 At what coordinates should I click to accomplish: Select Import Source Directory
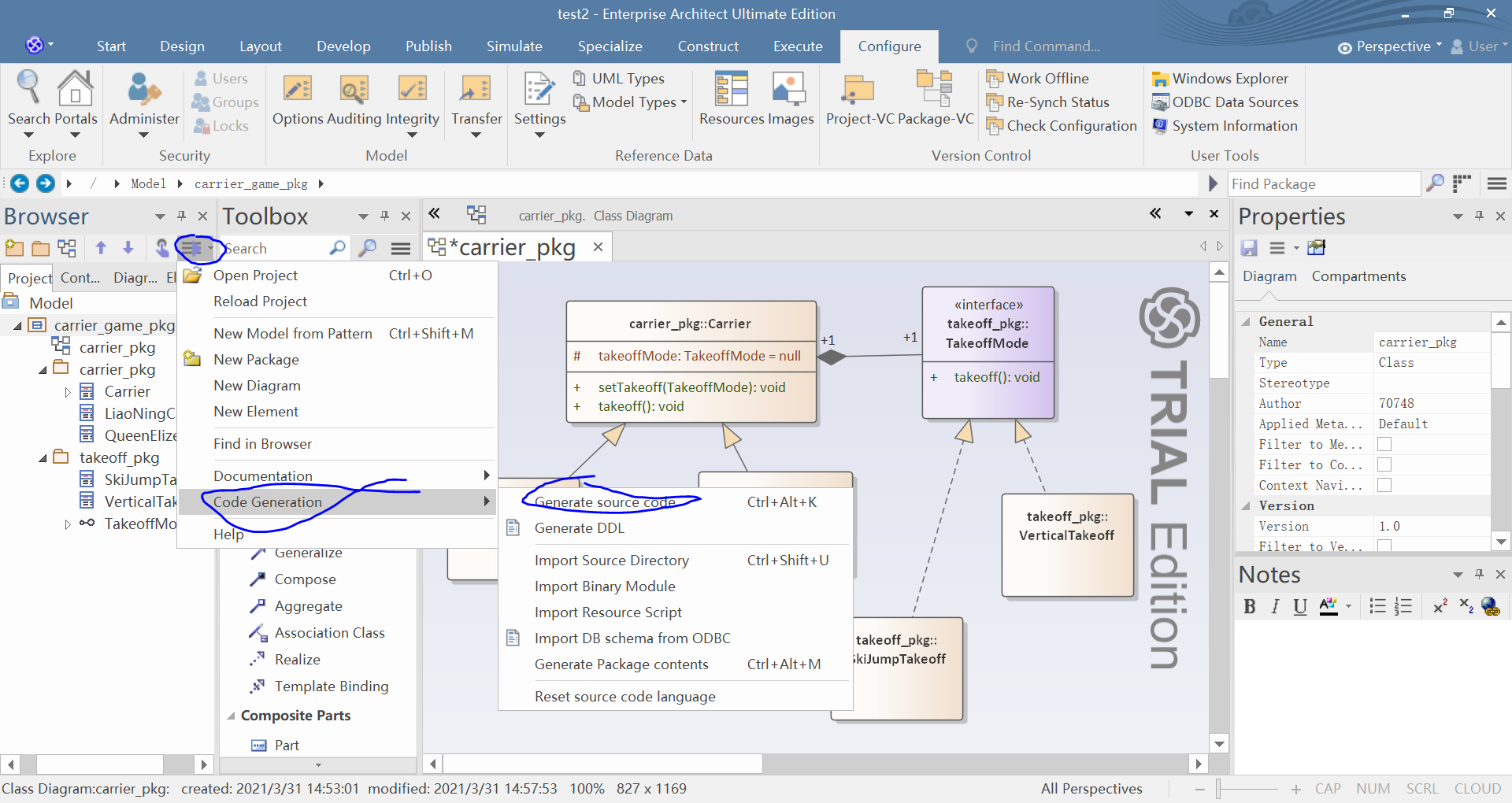coord(676,560)
